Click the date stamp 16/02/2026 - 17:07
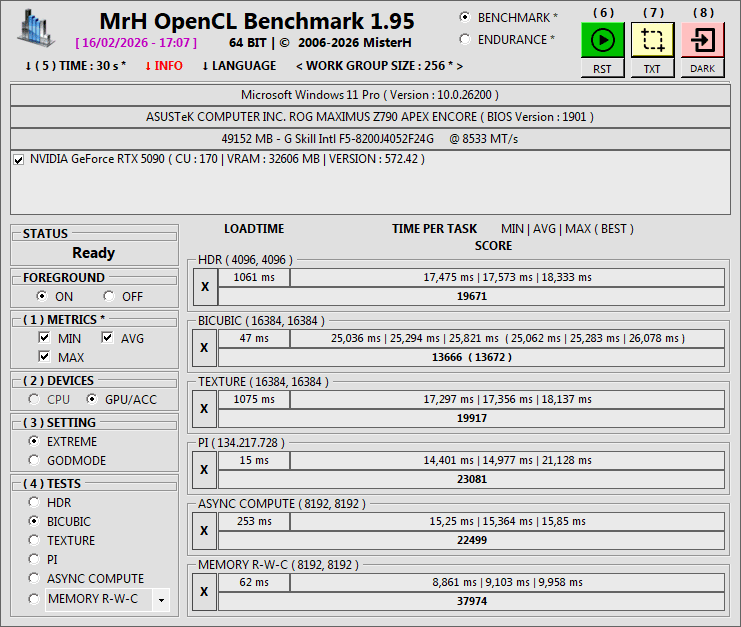741x627 pixels. (136, 43)
